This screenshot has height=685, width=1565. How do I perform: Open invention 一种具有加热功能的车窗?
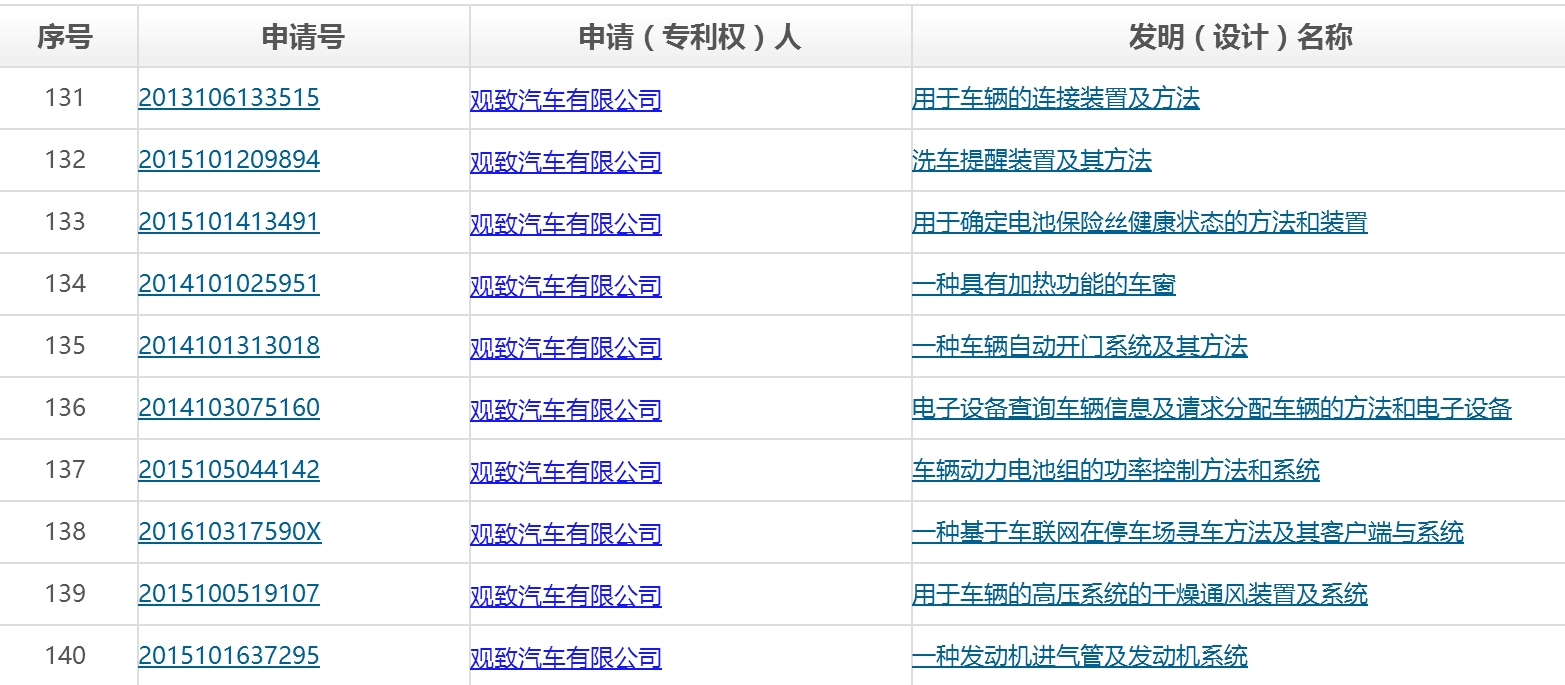pyautogui.click(x=1044, y=284)
